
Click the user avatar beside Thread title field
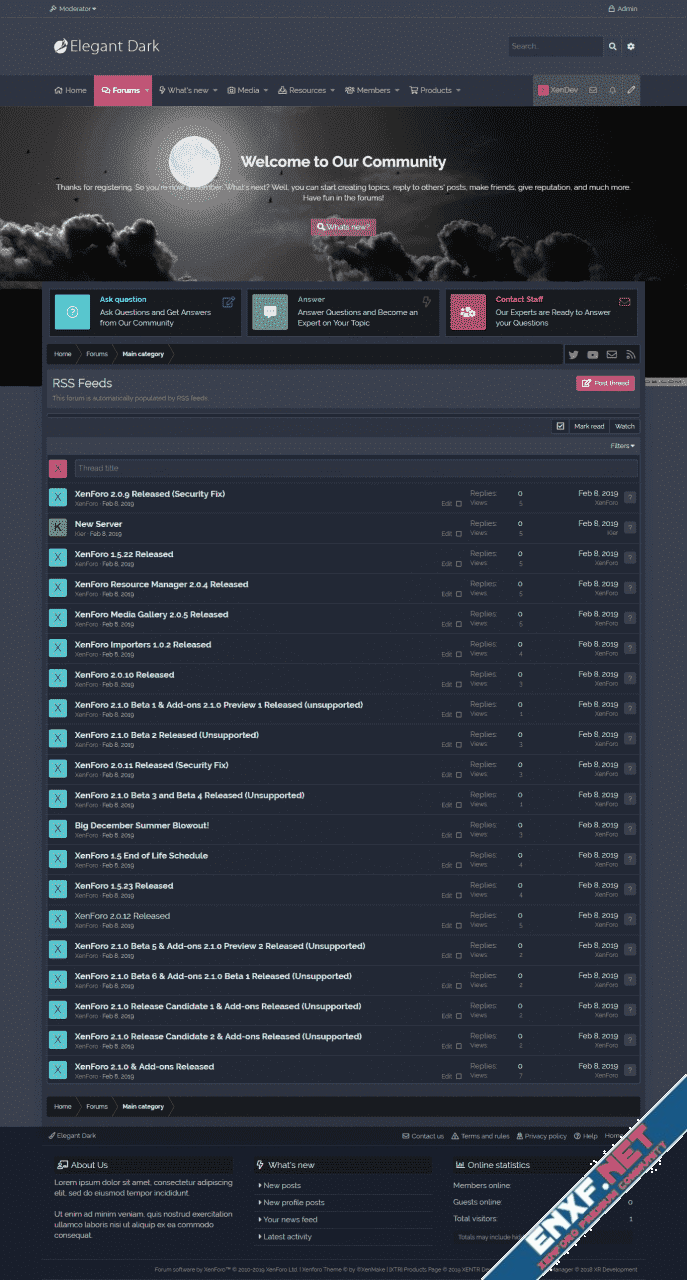58,468
